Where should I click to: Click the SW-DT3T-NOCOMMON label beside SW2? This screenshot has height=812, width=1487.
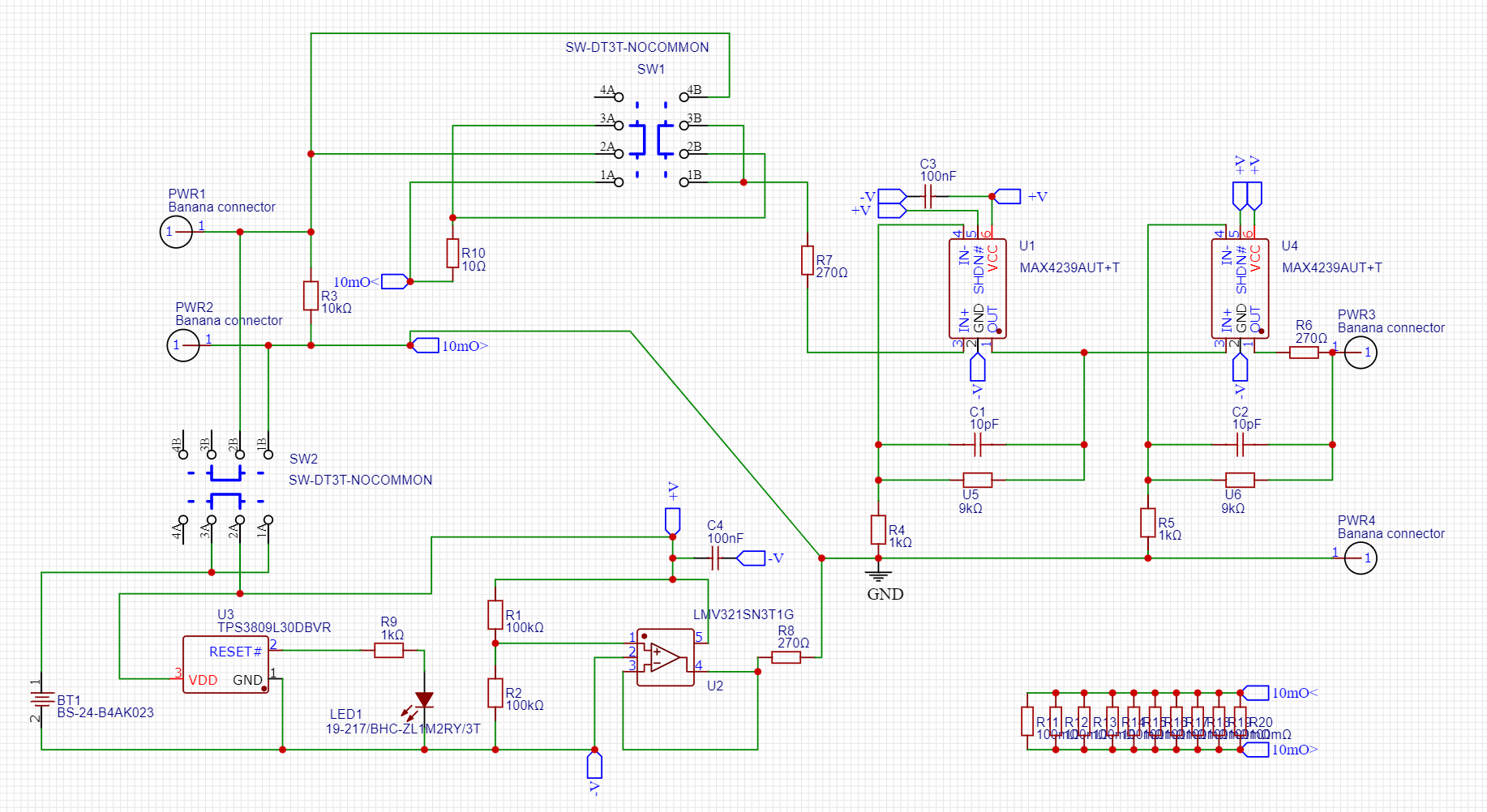[361, 481]
